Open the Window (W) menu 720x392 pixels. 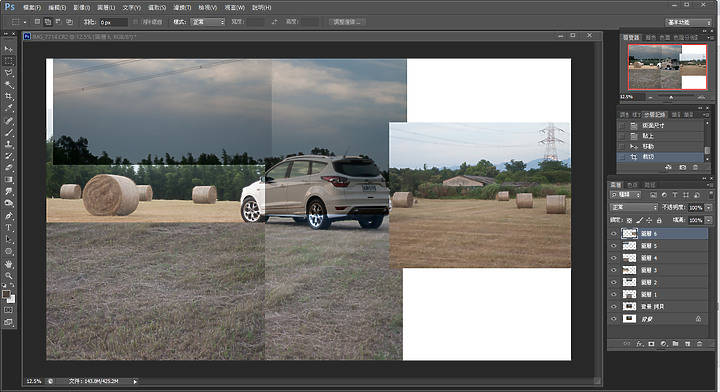click(x=235, y=8)
